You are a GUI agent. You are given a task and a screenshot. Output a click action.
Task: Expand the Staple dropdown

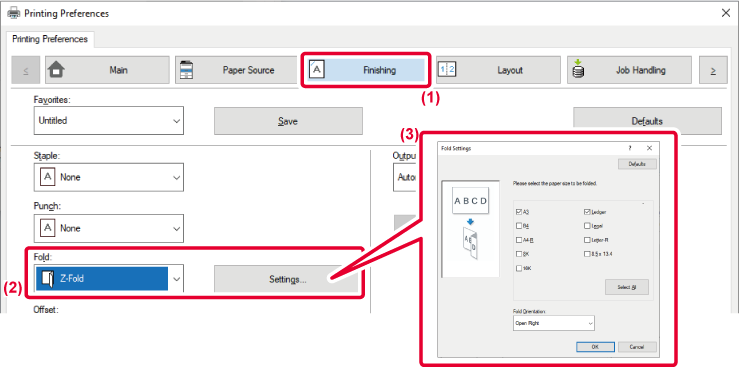click(x=109, y=177)
